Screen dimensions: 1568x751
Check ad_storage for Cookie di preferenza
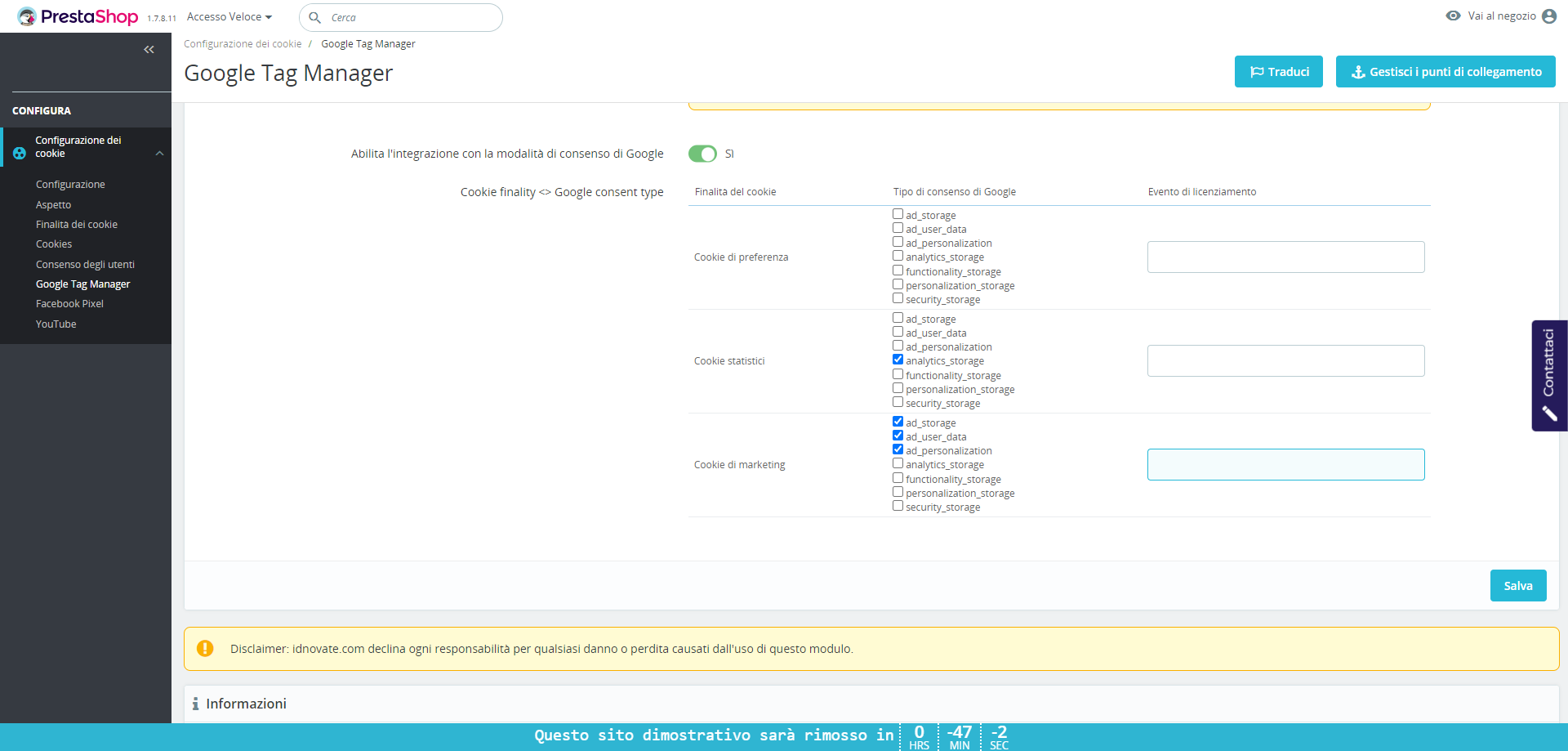pos(898,214)
